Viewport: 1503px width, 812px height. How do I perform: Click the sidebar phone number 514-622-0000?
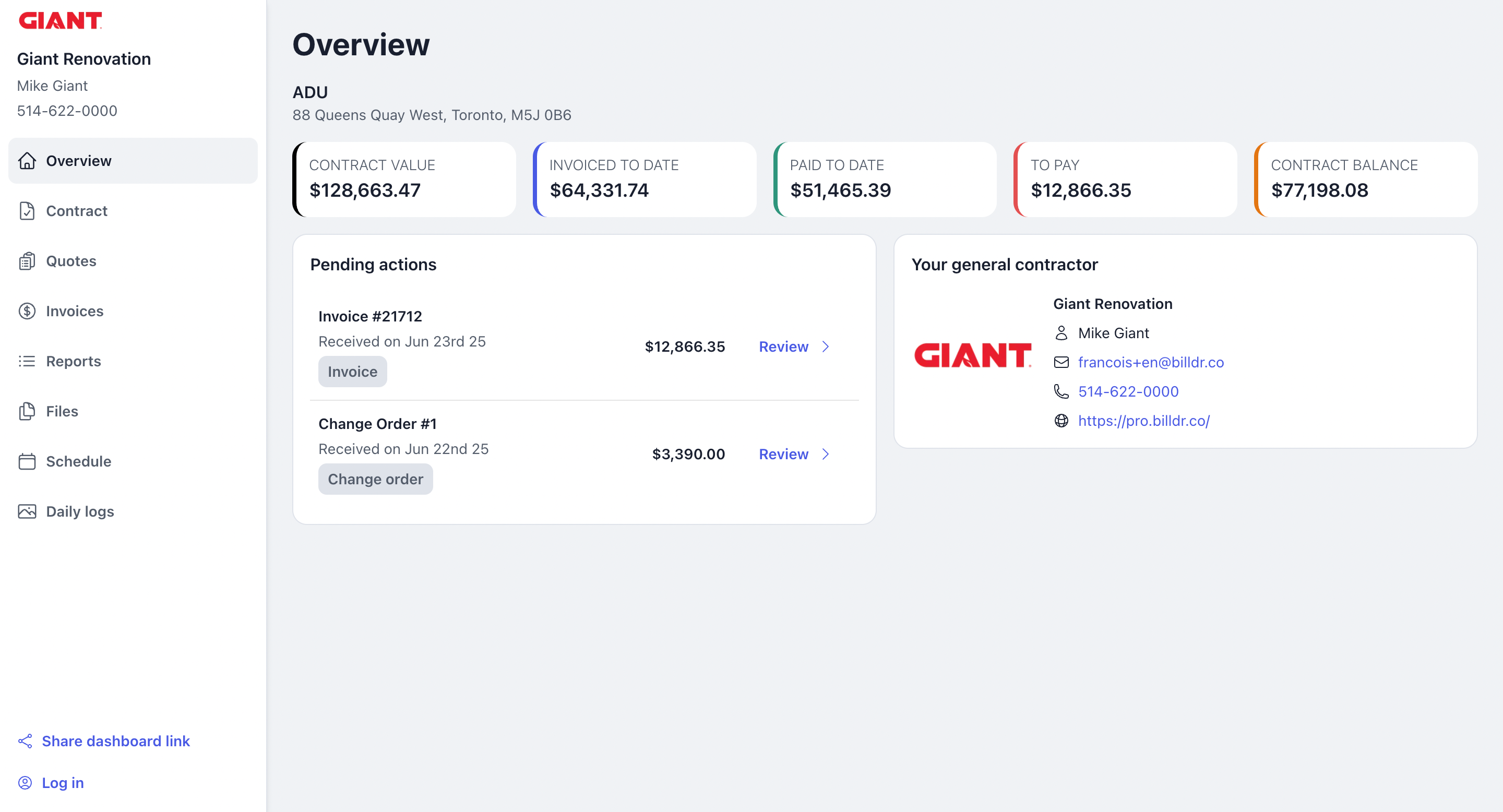[67, 111]
